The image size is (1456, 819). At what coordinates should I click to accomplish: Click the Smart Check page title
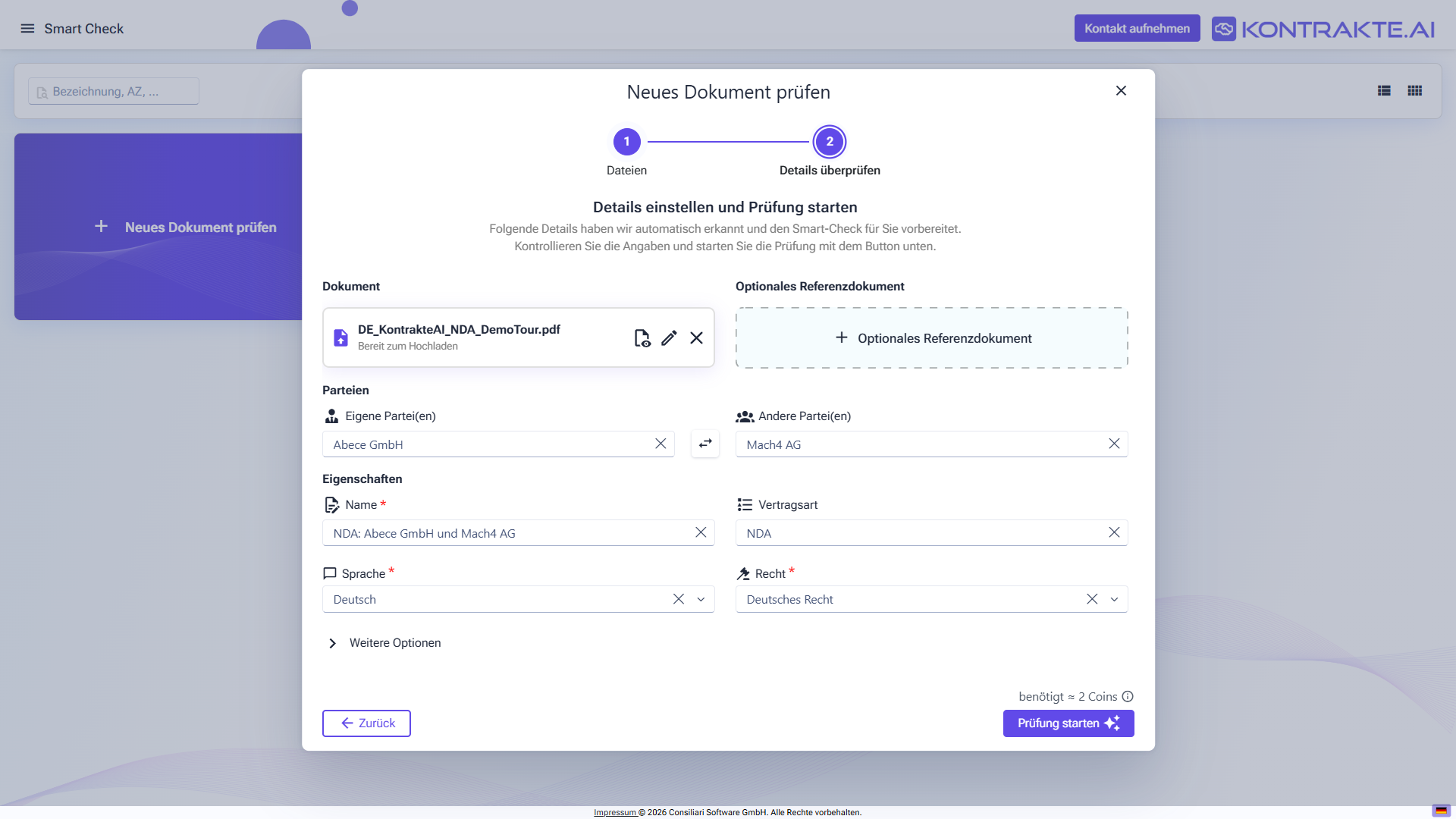(83, 29)
